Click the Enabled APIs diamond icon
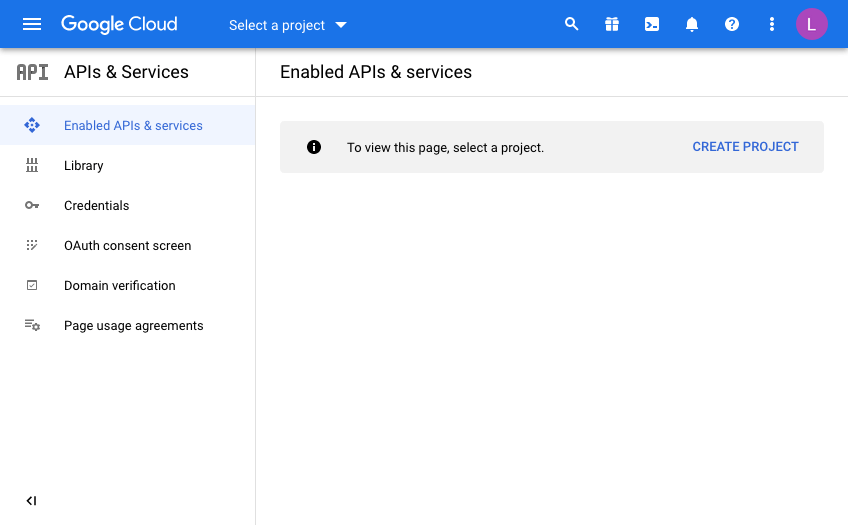 pyautogui.click(x=32, y=125)
